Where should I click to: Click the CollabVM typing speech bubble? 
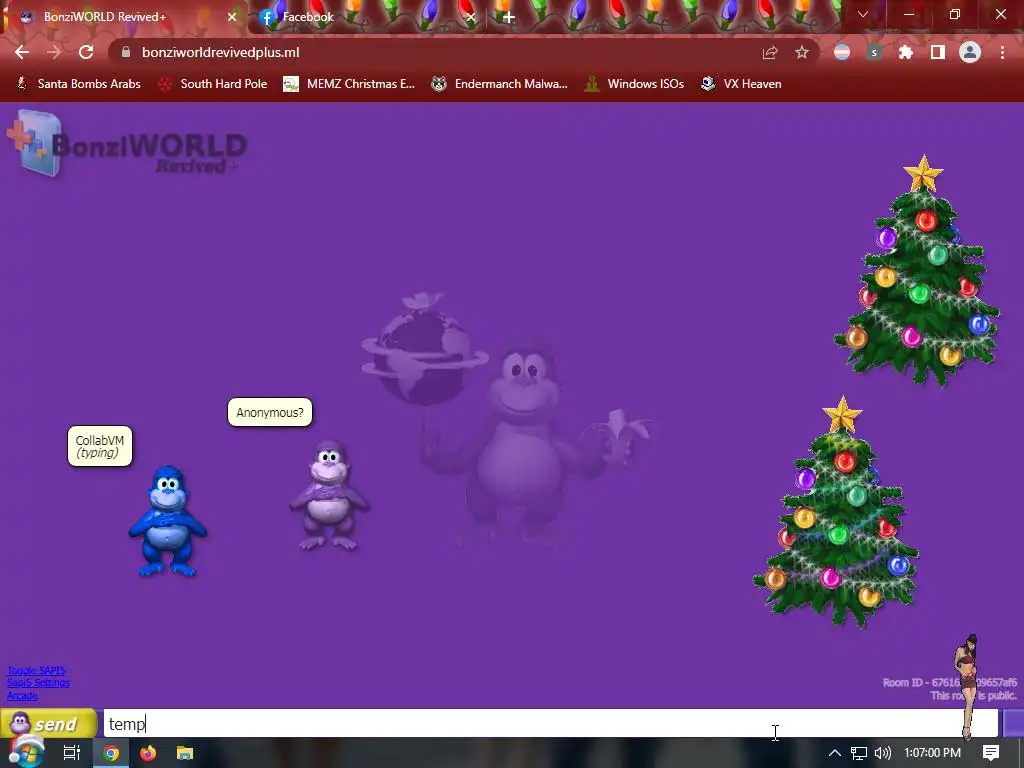coord(100,447)
